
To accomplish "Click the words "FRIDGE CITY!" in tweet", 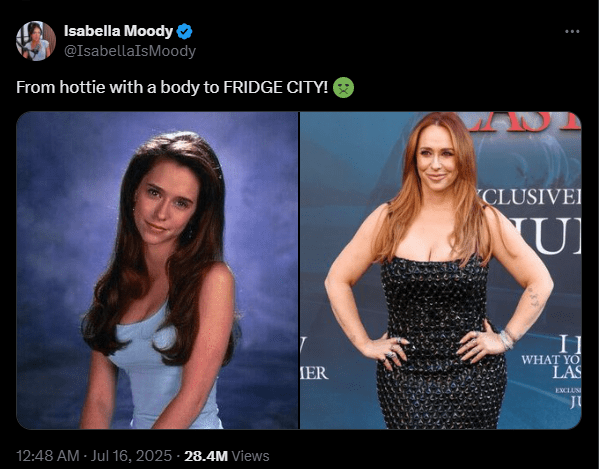I will click(x=275, y=87).
